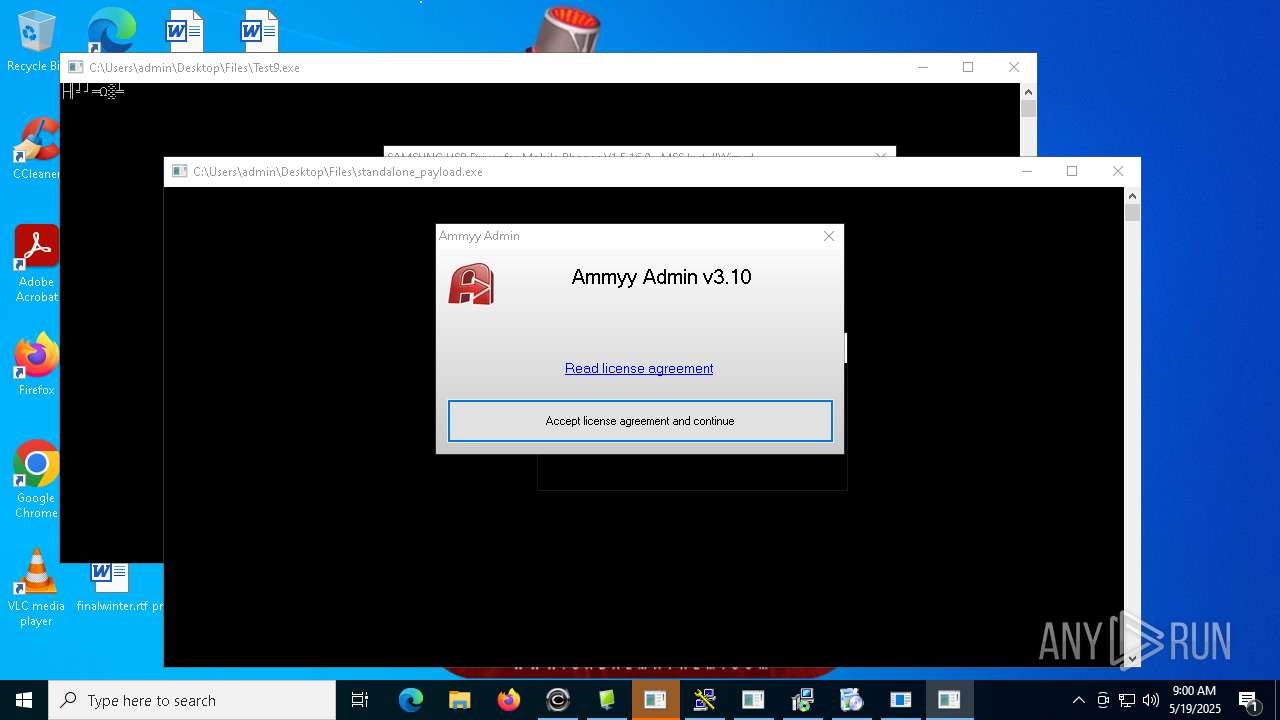Open Task View on the taskbar
The image size is (1280, 720).
(360, 700)
